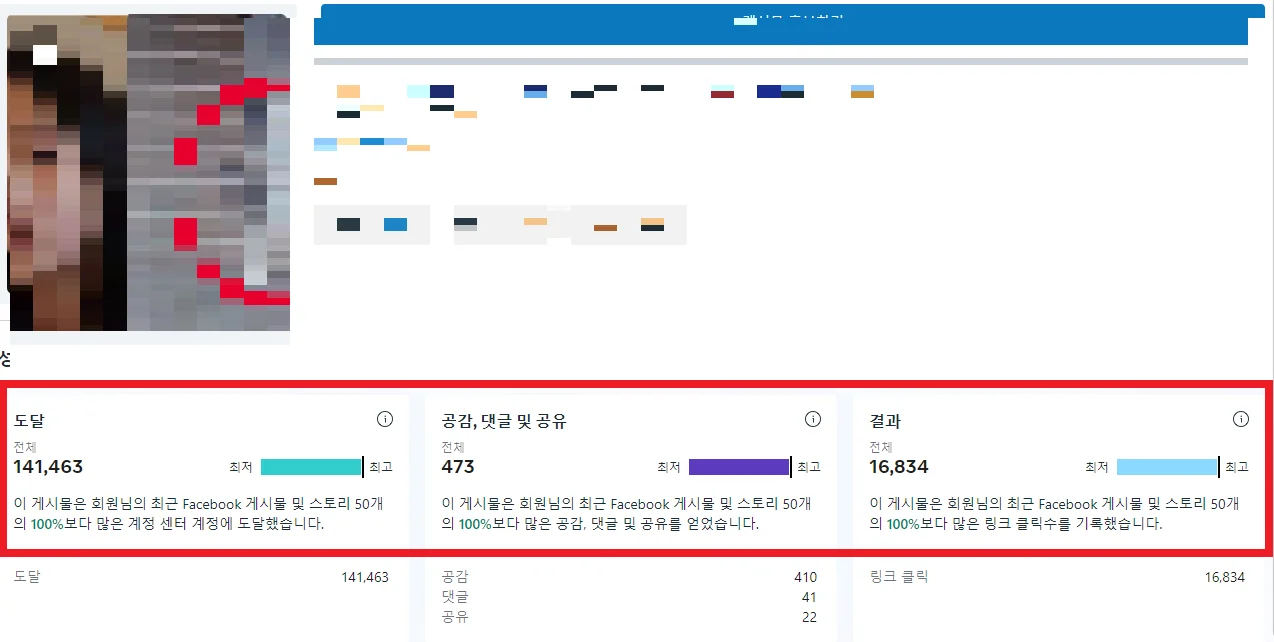Open the info tooltip on the 도달 card

[384, 419]
